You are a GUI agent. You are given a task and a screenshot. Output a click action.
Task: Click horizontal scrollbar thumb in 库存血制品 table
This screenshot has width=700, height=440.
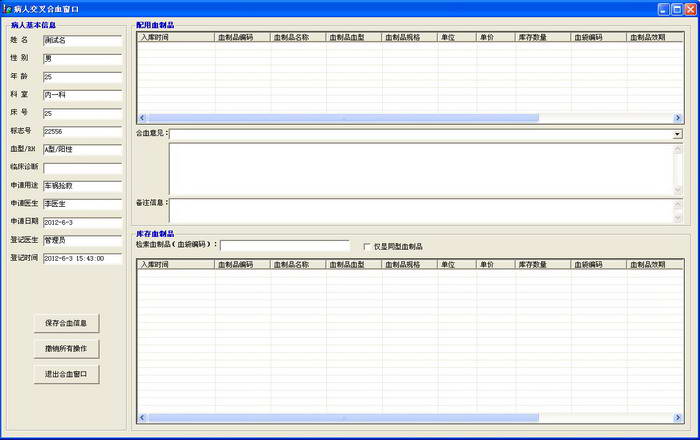pos(343,418)
